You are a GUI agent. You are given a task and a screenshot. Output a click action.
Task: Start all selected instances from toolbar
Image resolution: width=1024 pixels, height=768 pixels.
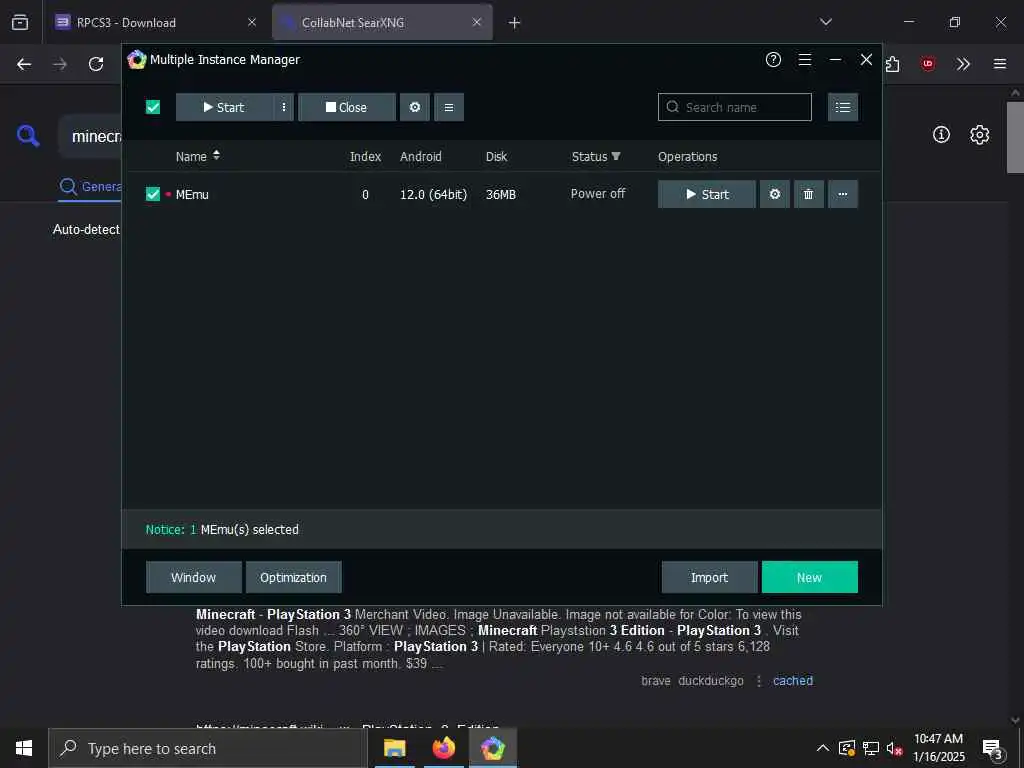(x=224, y=107)
